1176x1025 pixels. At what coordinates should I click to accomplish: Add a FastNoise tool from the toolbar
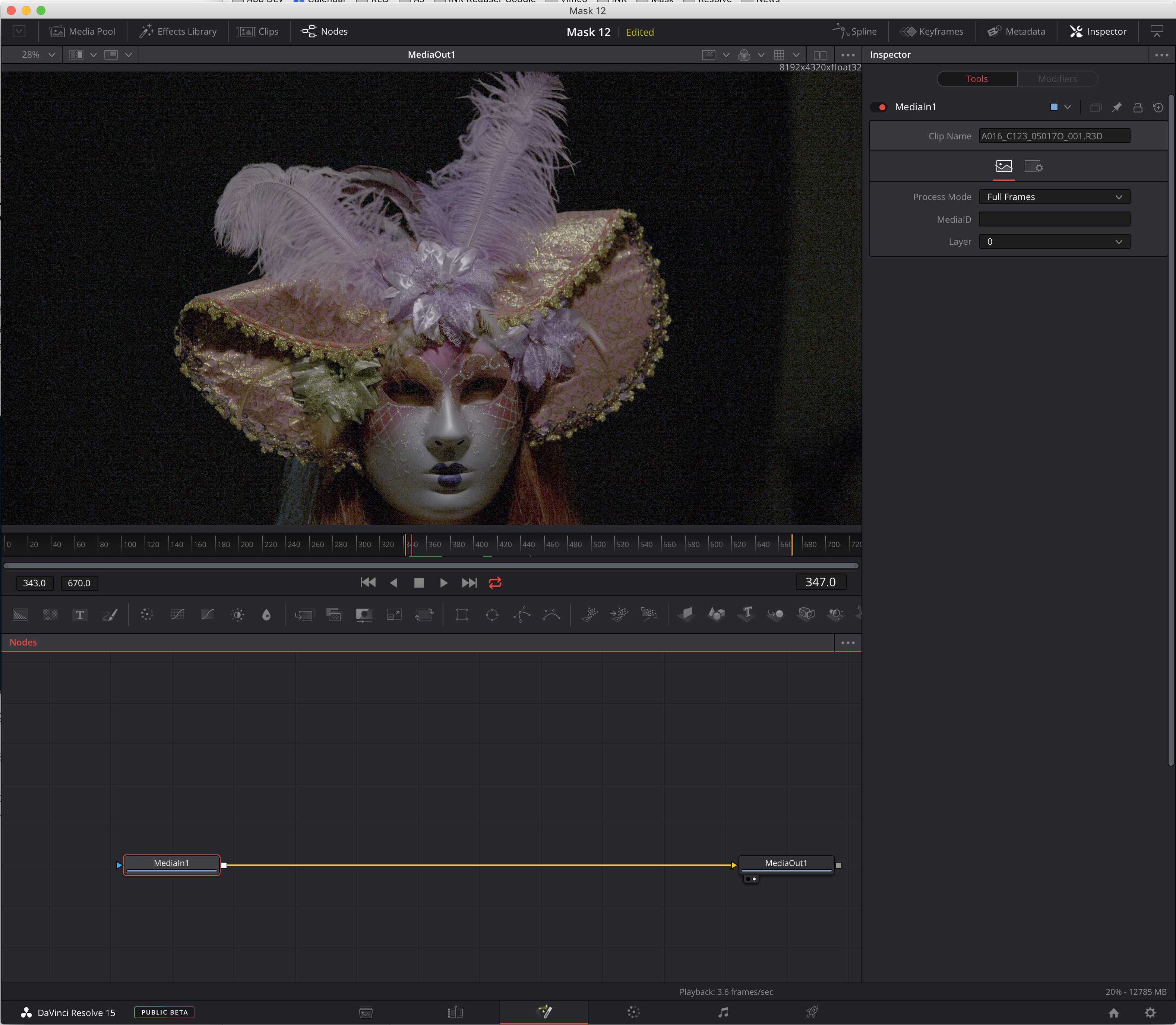(50, 615)
